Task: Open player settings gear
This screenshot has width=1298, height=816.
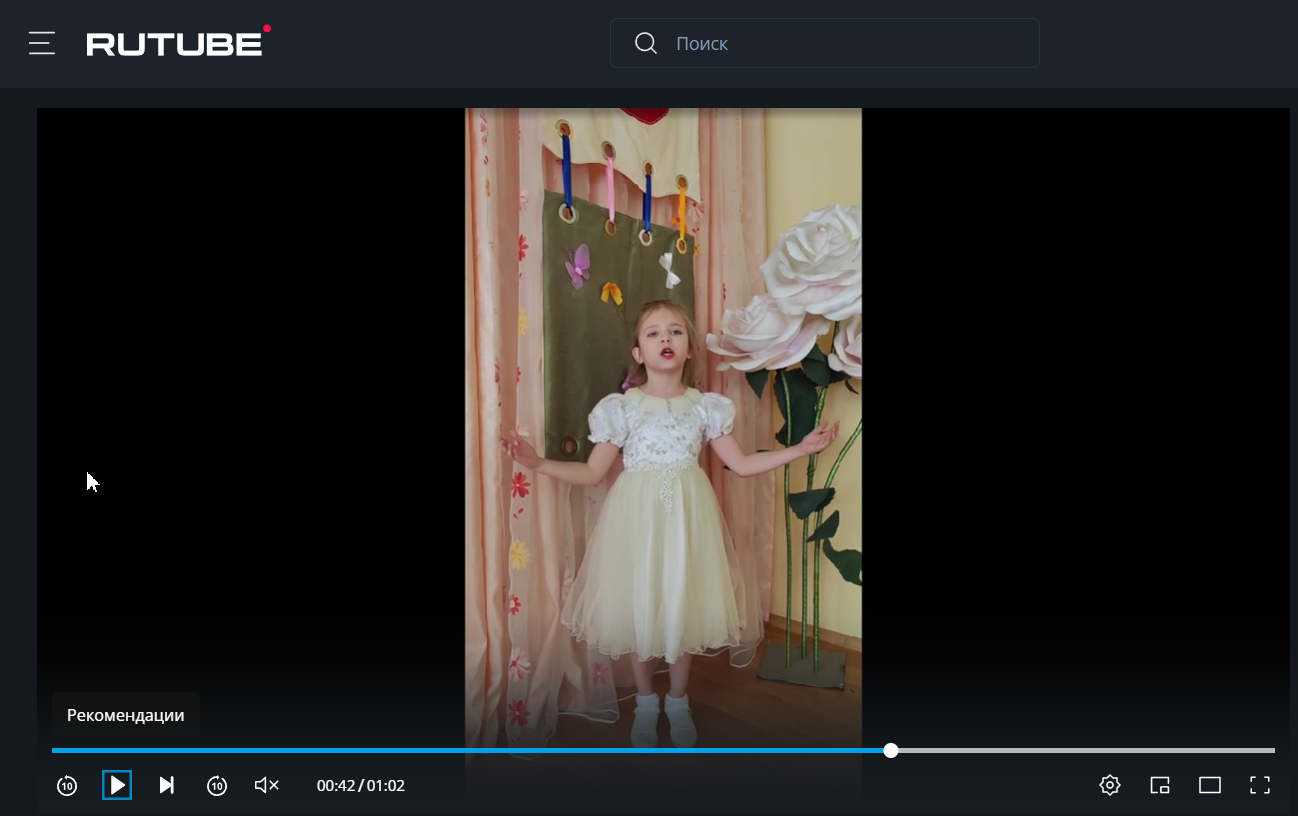Action: [1110, 785]
